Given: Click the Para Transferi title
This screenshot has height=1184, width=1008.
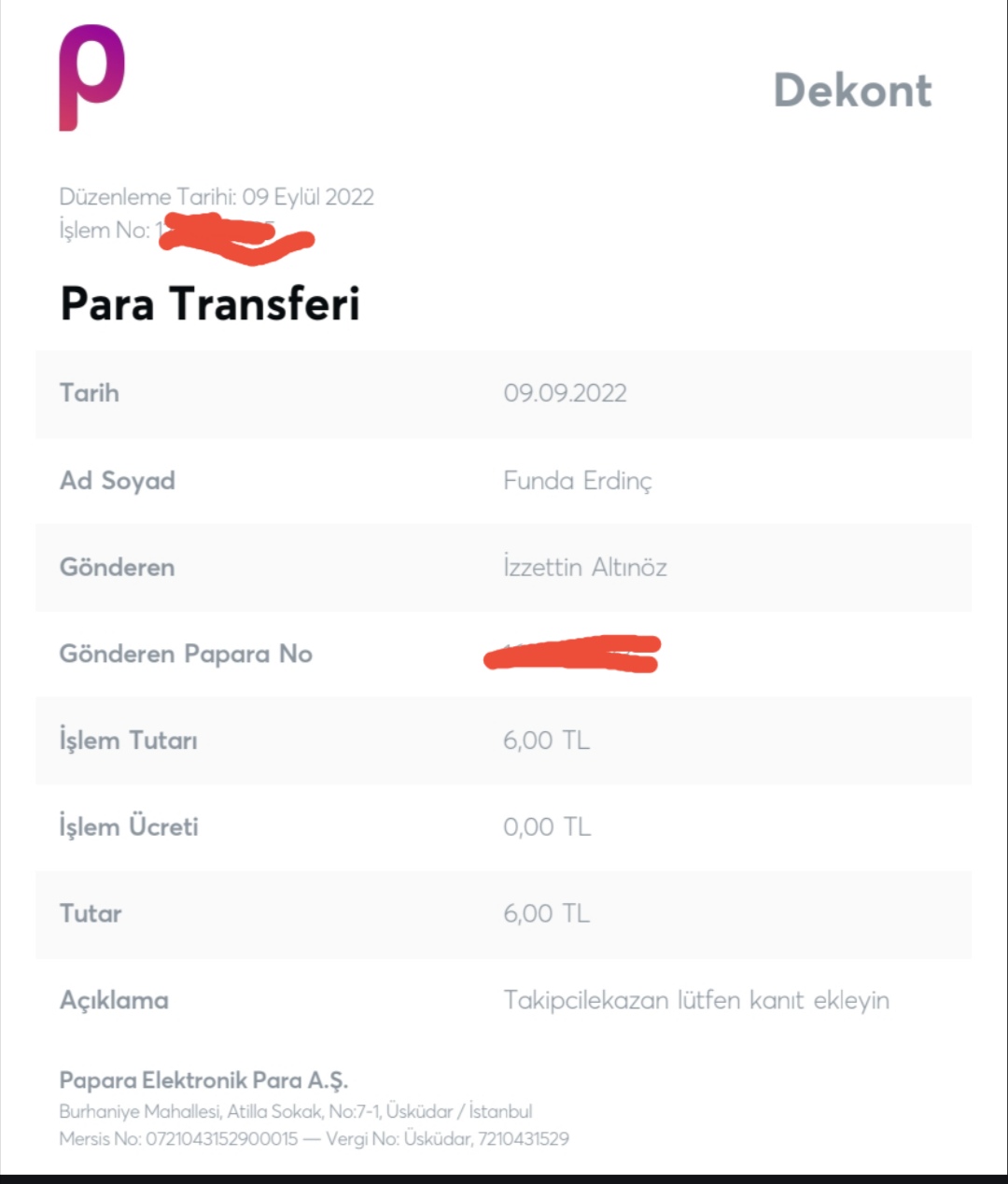Looking at the screenshot, I should coord(210,303).
